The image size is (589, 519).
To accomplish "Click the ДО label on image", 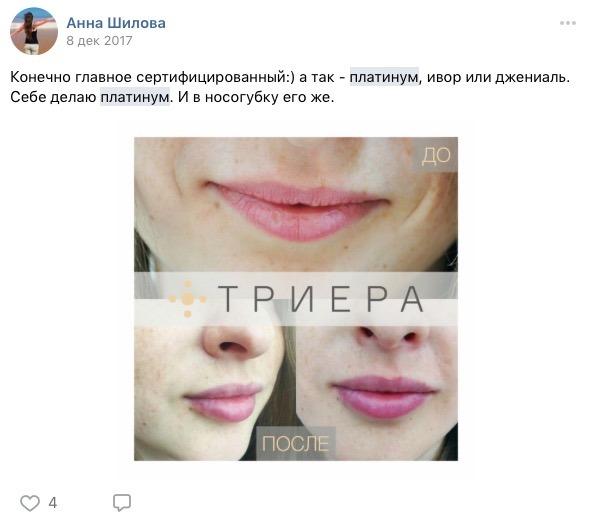I will click(x=436, y=155).
